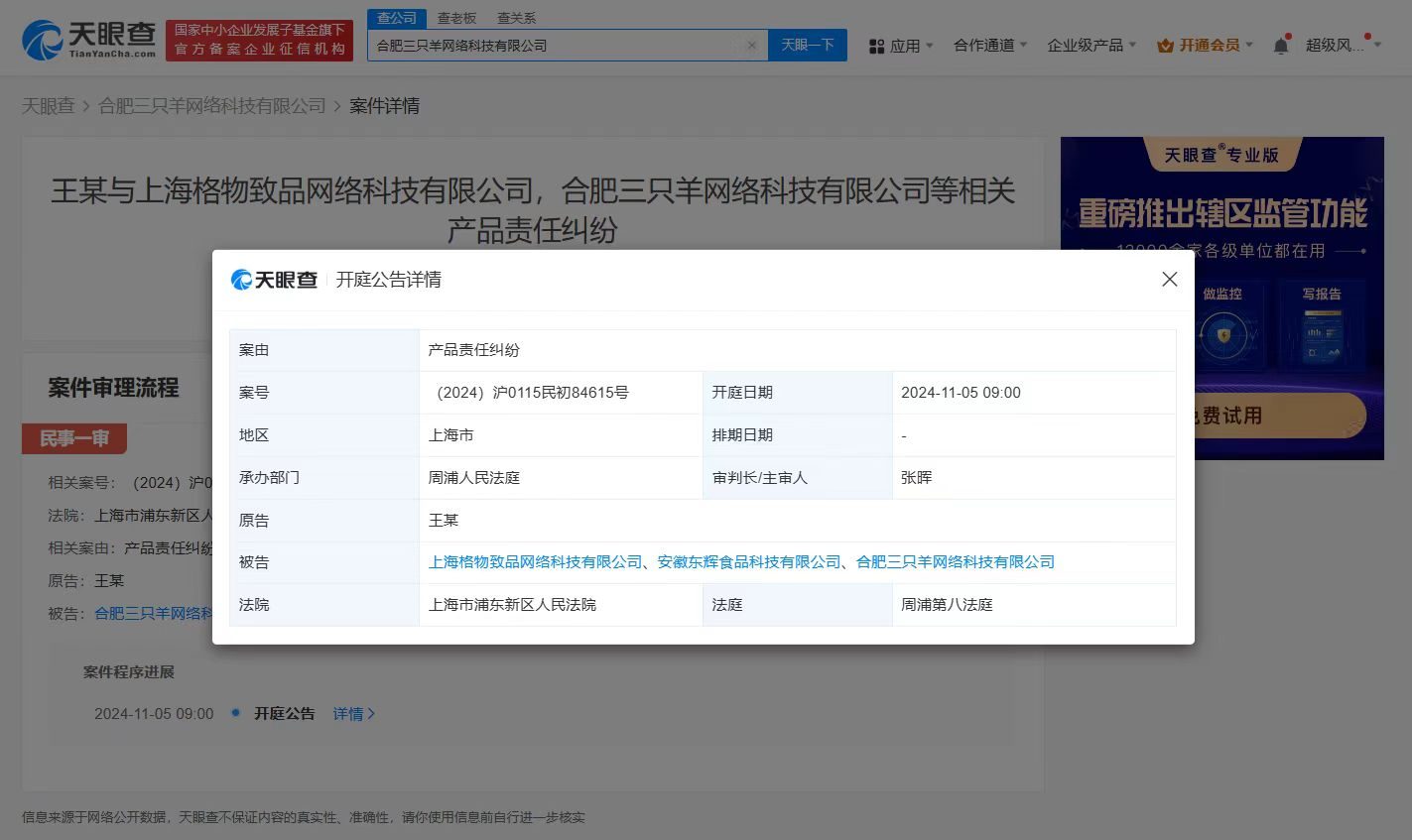
Task: Switch to the 查关系 search tab
Action: 517,17
